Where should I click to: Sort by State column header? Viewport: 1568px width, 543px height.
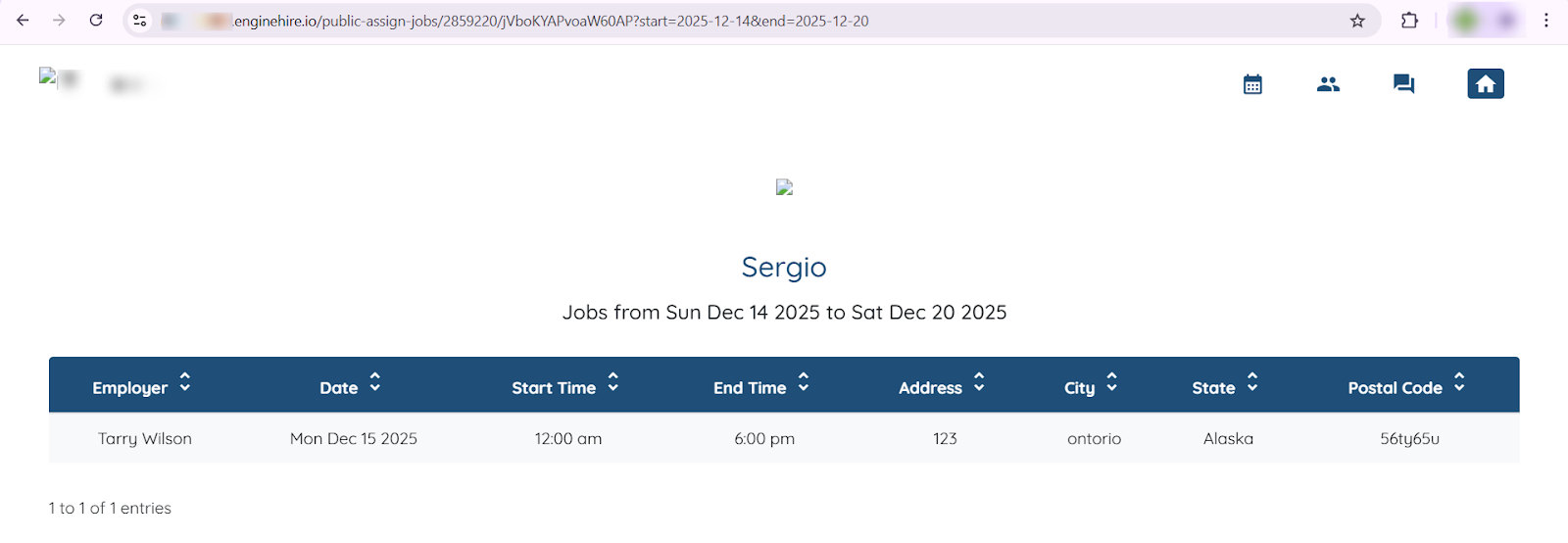coord(1224,387)
